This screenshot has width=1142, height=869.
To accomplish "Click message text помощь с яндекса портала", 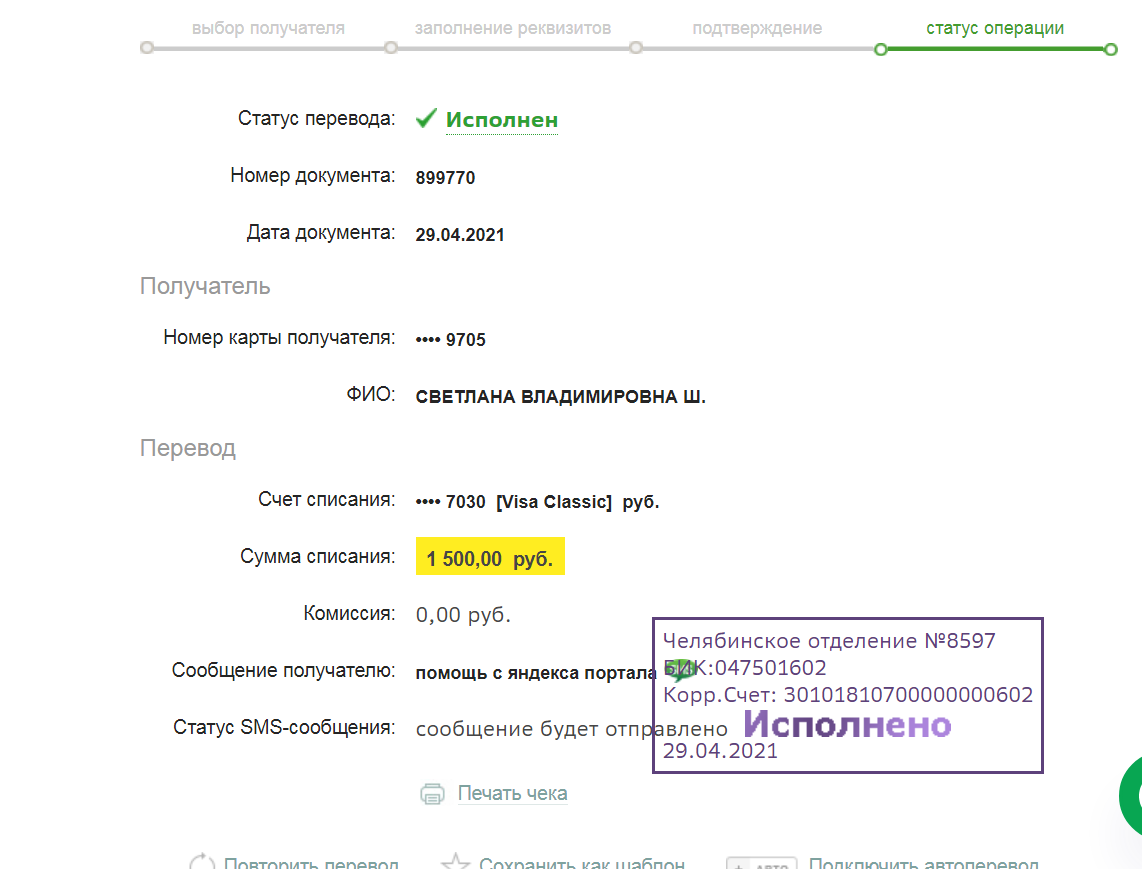I will coord(535,673).
